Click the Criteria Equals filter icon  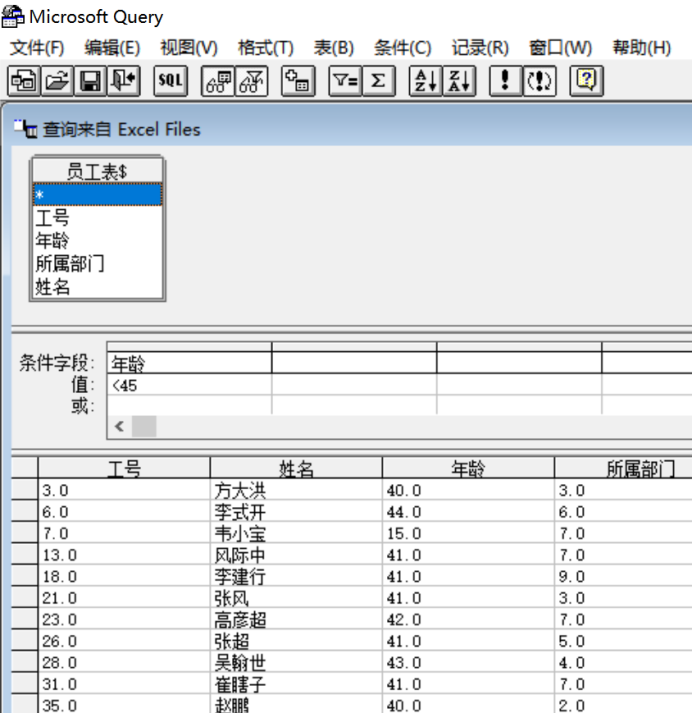[x=346, y=81]
